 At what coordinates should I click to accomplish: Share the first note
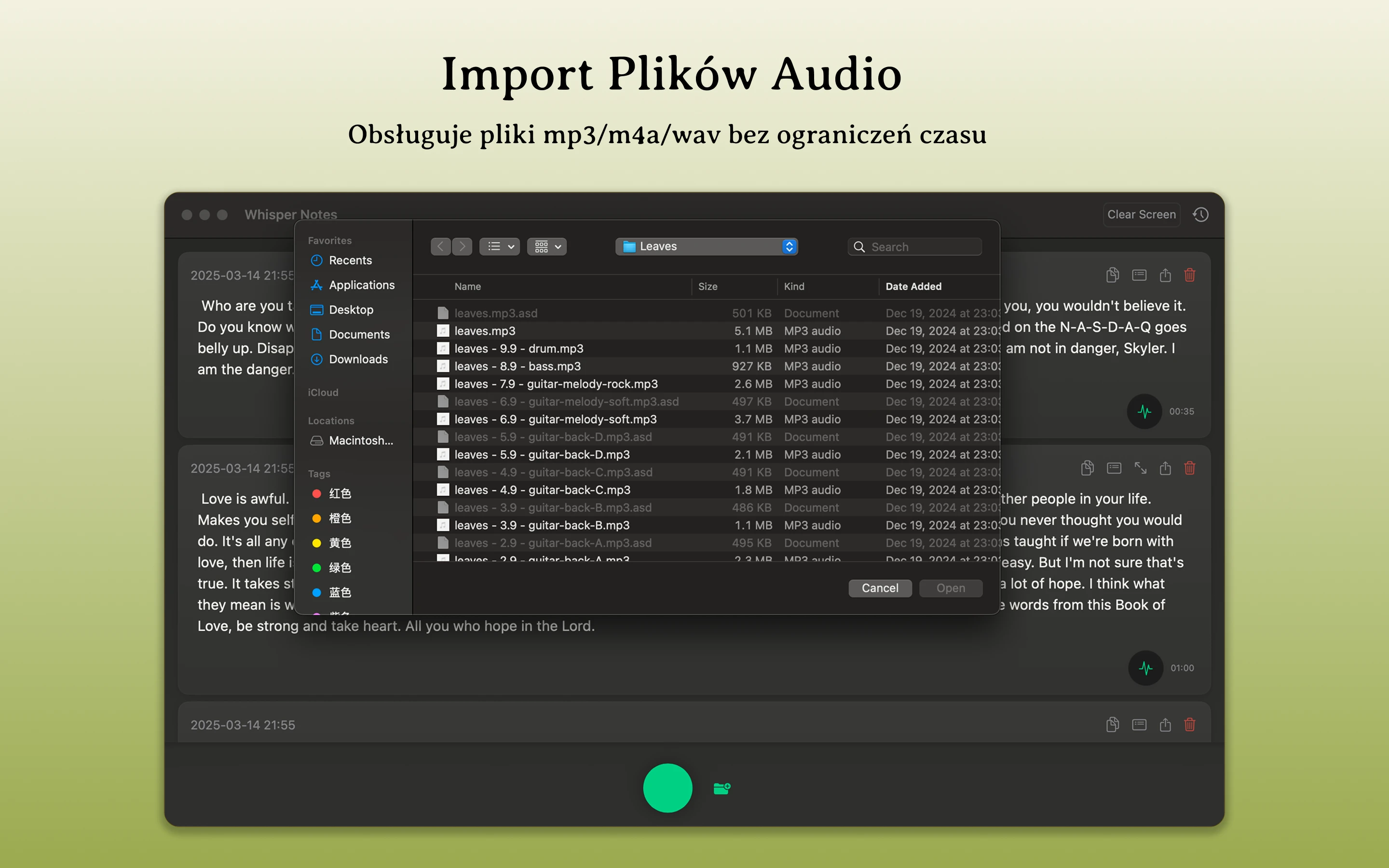coord(1165,275)
